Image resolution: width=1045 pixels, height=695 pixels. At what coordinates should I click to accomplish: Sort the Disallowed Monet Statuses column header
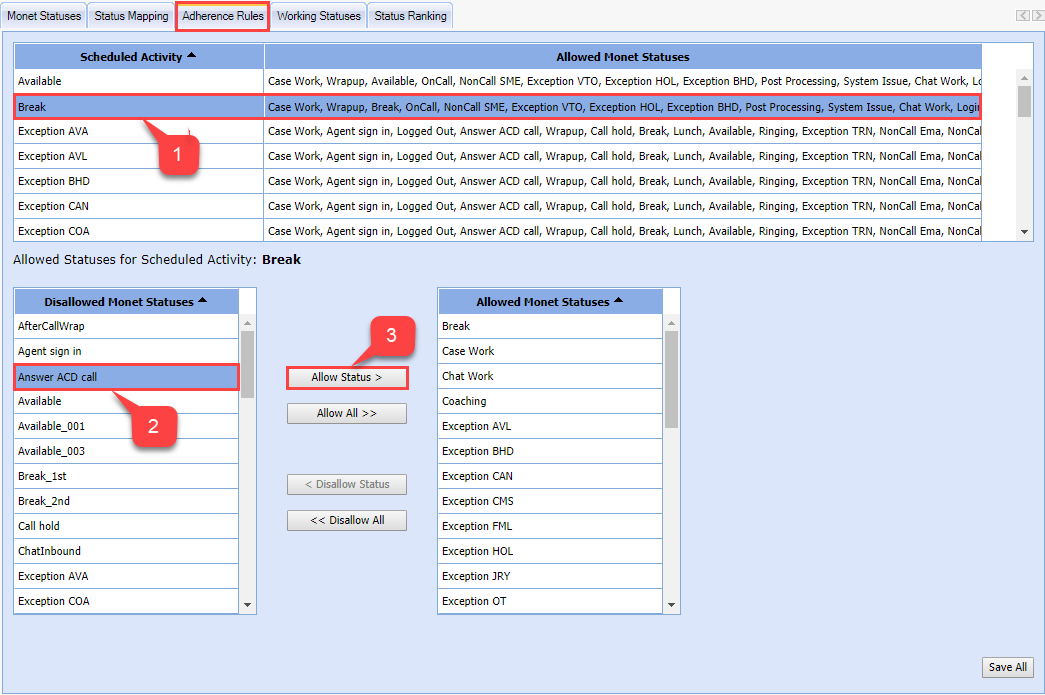tap(126, 302)
